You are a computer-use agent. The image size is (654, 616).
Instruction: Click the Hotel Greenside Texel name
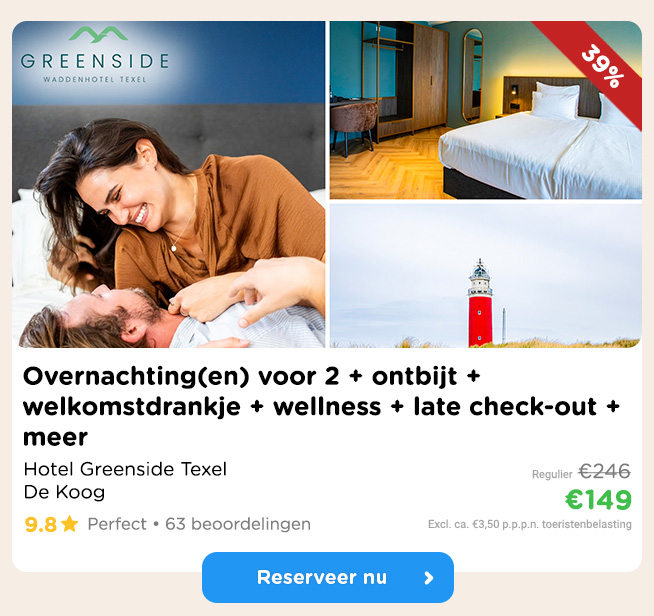125,469
